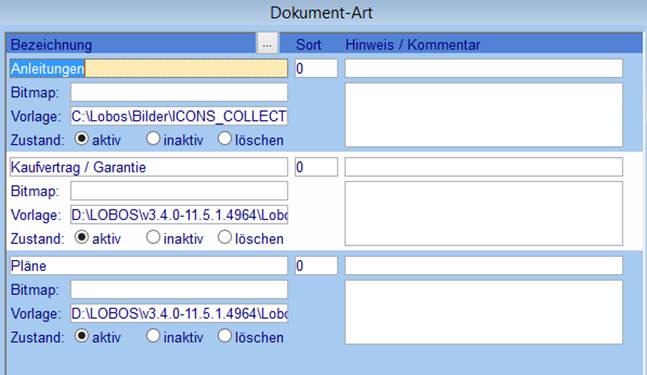Image resolution: width=647 pixels, height=375 pixels.
Task: Click the ellipsis button beside Bezeichnung header
Action: click(267, 44)
